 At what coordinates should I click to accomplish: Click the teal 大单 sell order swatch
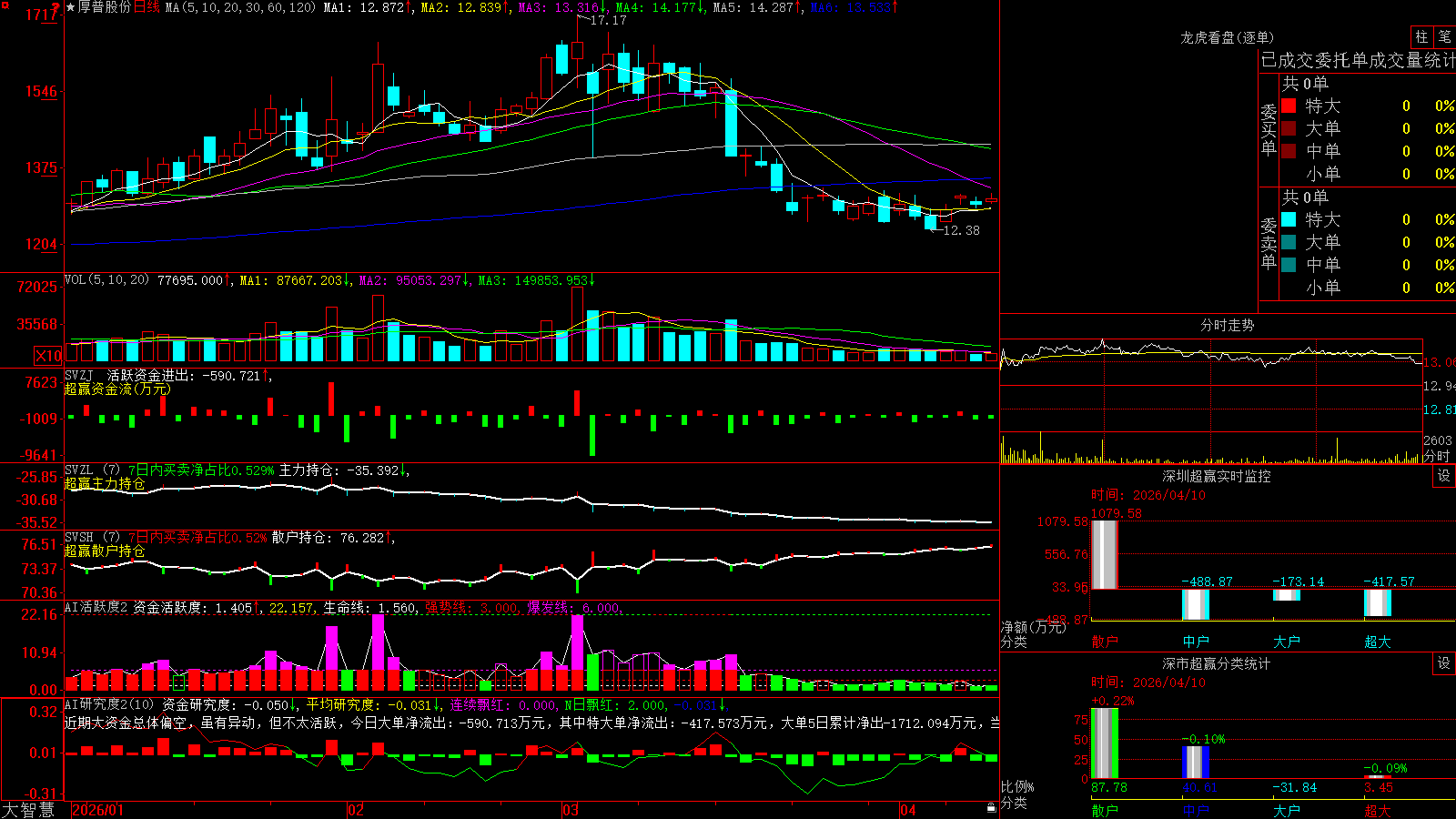click(1289, 242)
